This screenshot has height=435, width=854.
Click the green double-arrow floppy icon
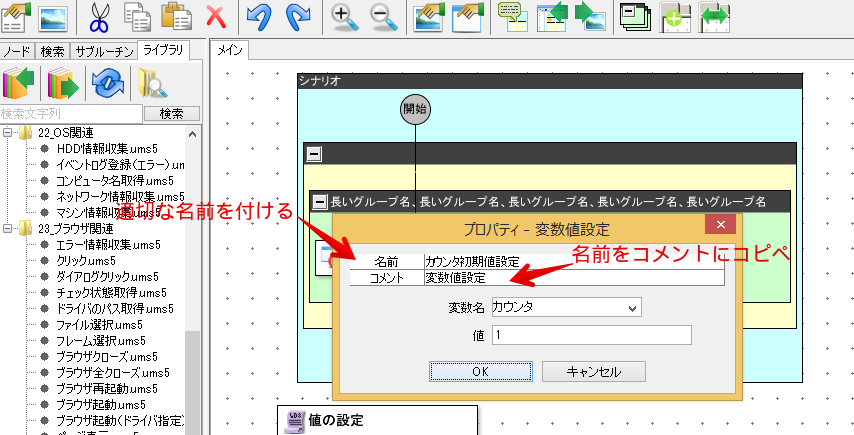tap(715, 18)
